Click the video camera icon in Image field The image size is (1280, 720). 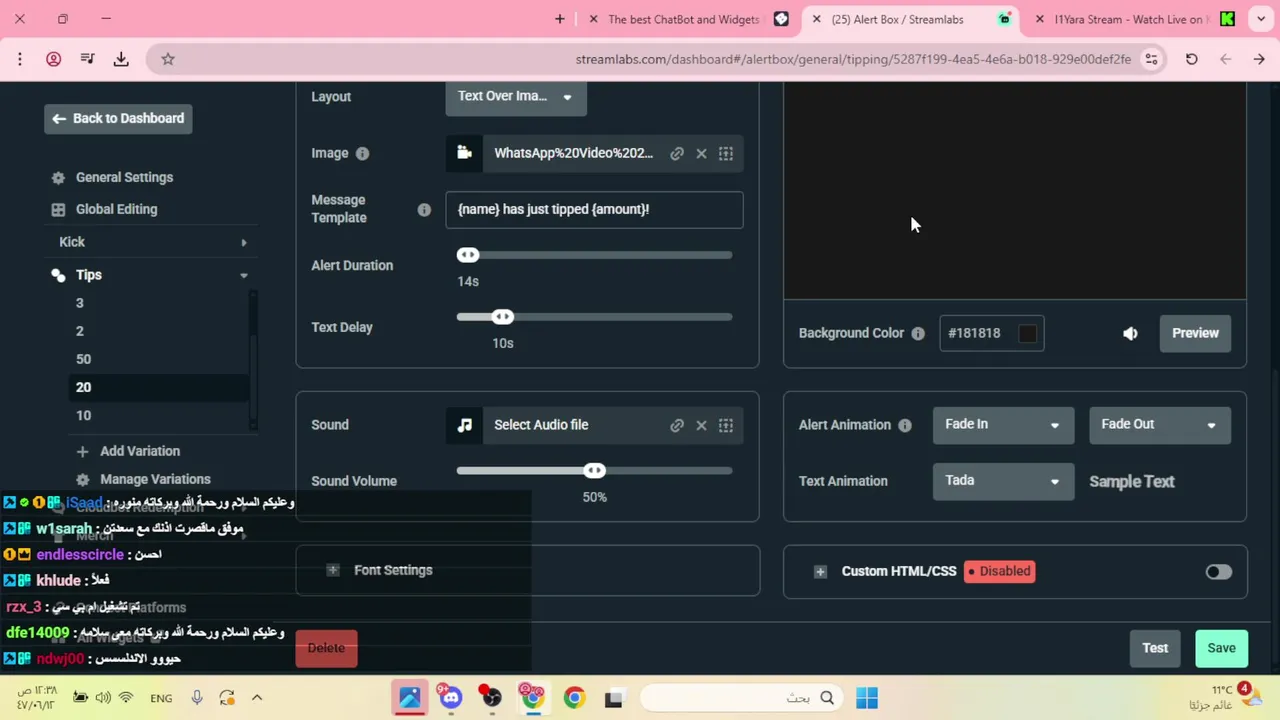click(x=464, y=153)
